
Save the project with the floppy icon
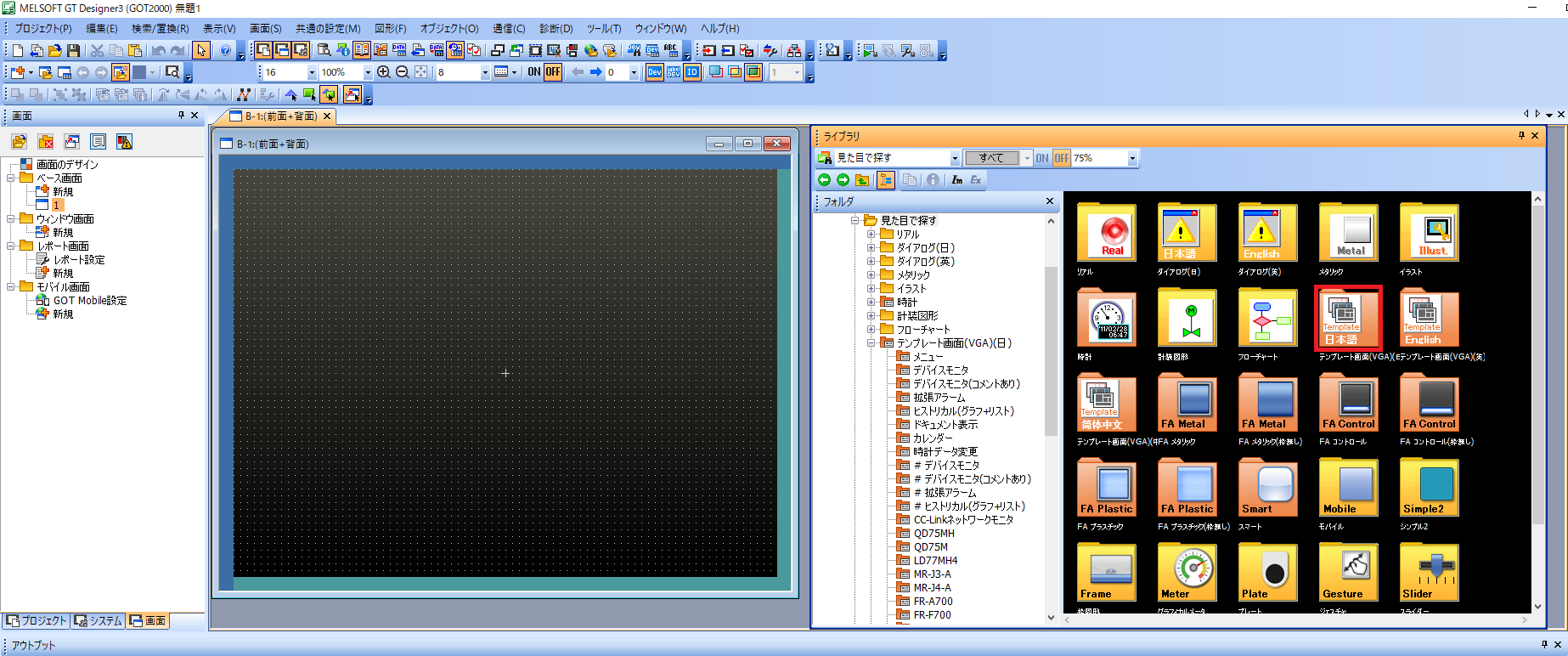click(74, 51)
